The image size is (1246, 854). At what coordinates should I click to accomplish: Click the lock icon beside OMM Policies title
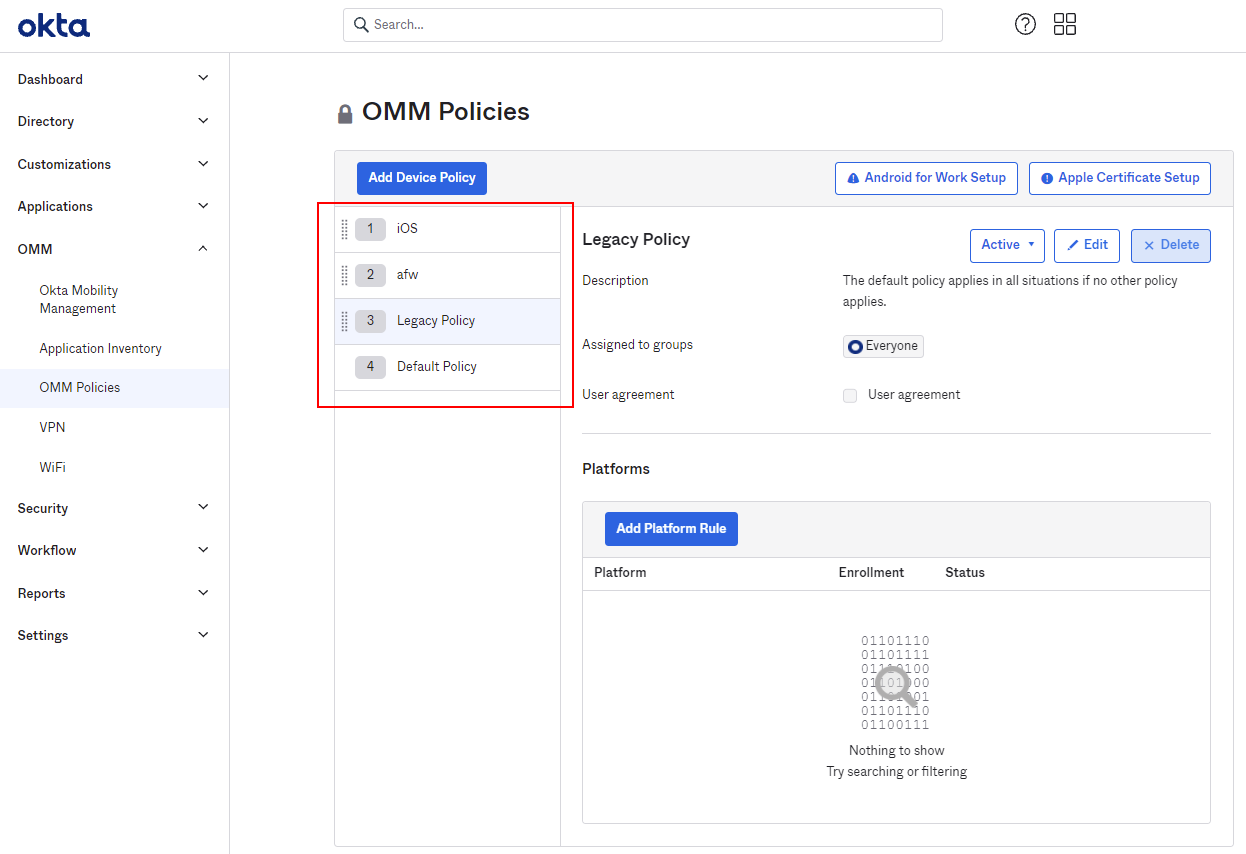coord(345,114)
